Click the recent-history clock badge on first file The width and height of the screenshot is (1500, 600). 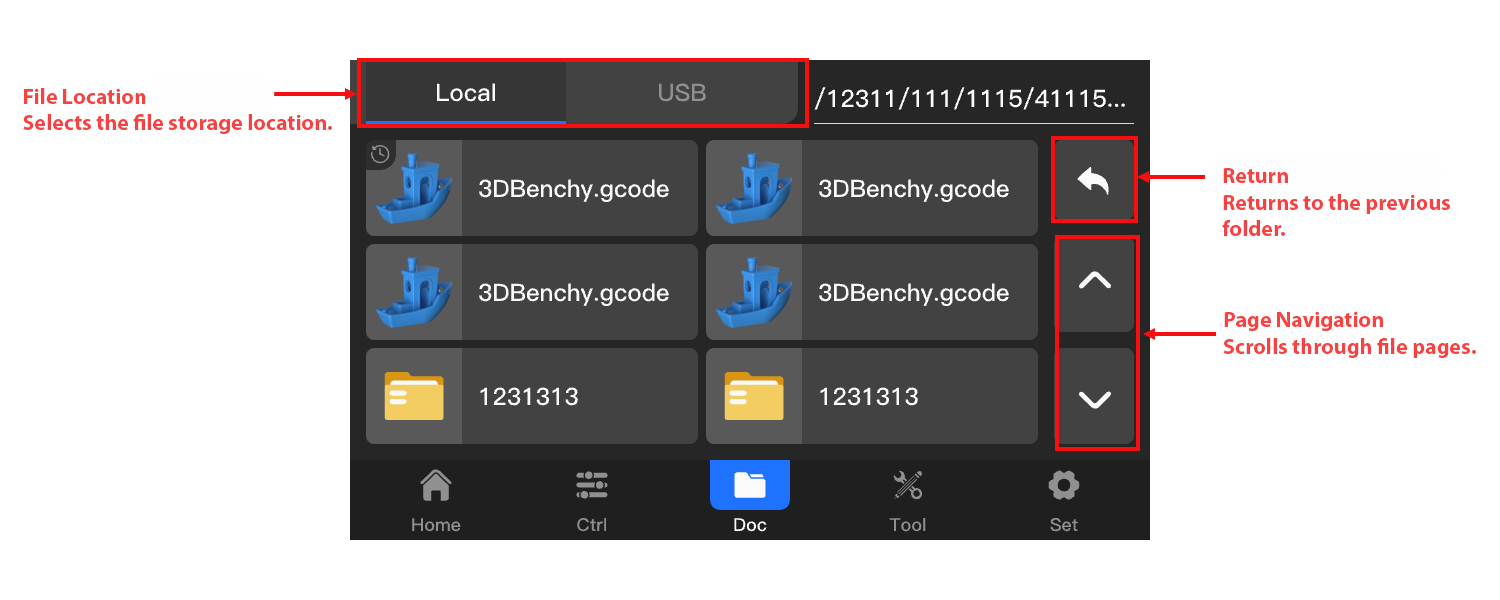point(380,154)
